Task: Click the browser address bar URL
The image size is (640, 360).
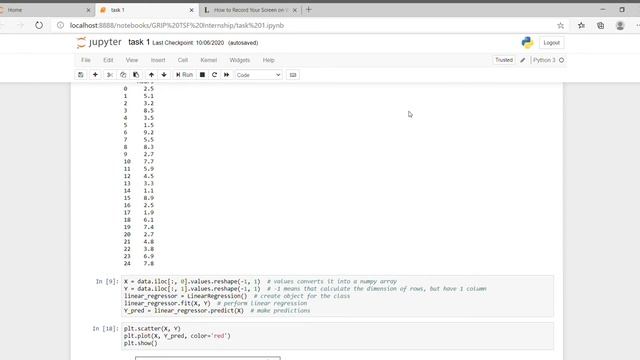Action: click(177, 25)
